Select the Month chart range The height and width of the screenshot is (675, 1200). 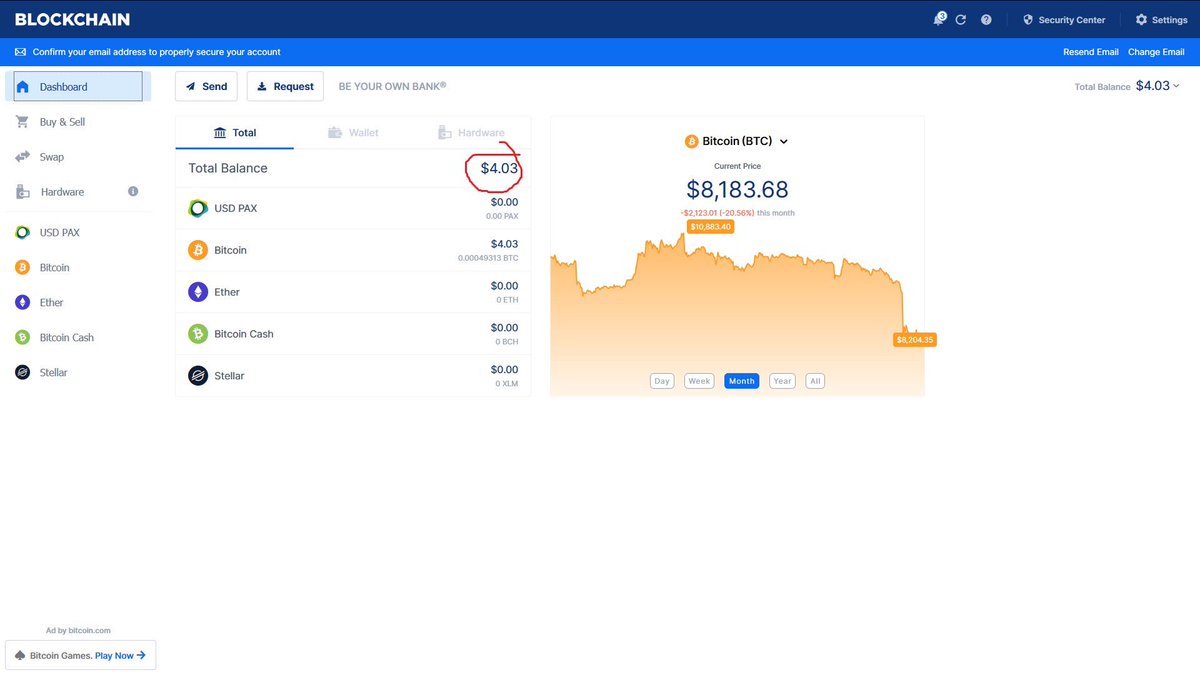(742, 381)
